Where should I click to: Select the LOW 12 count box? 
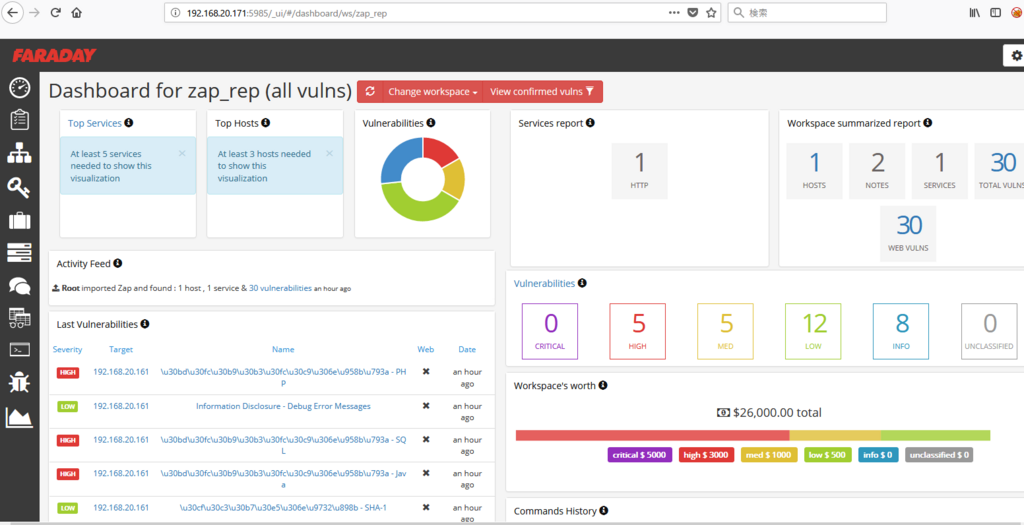pyautogui.click(x=814, y=331)
